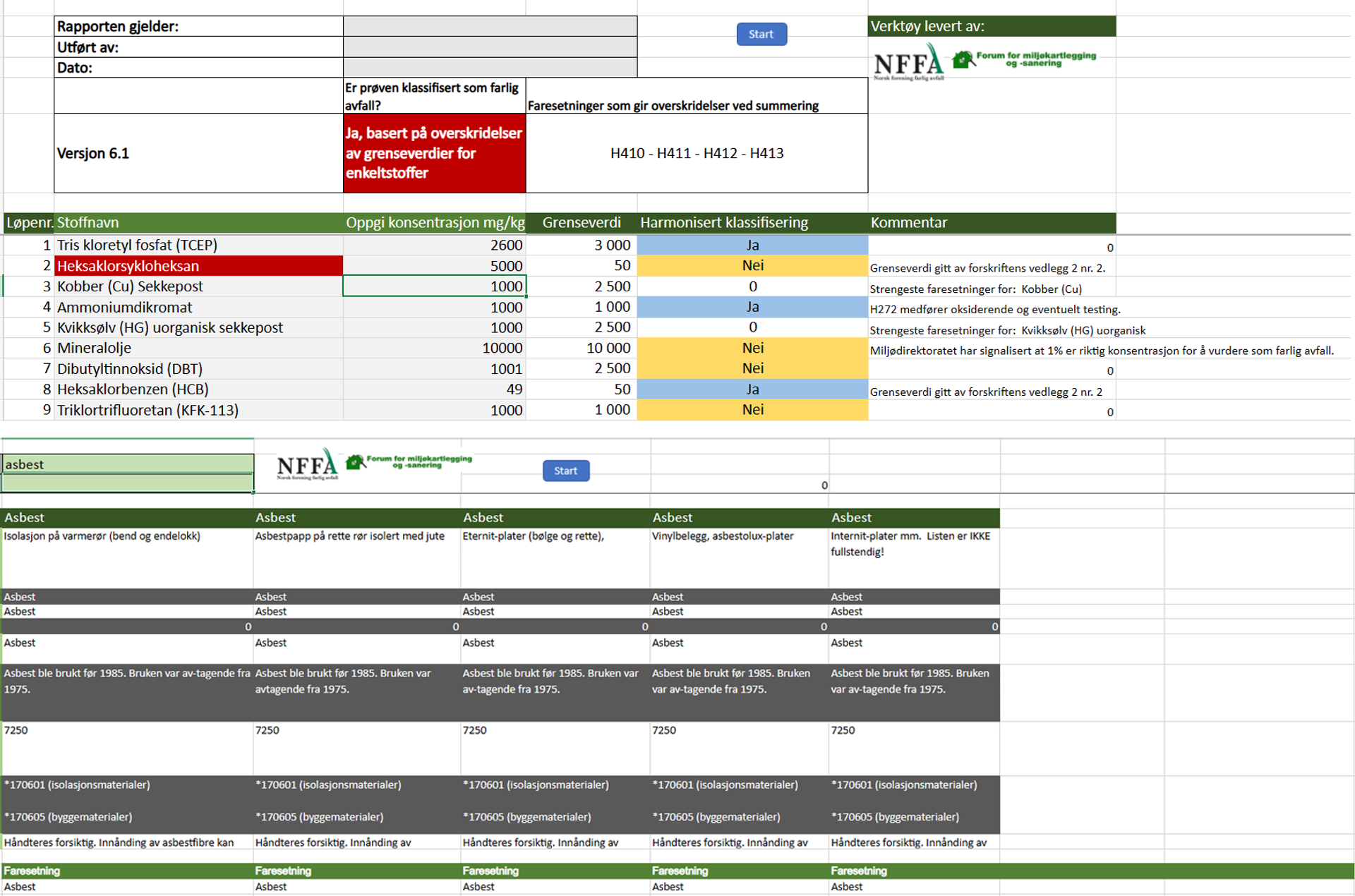The width and height of the screenshot is (1355, 896).
Task: Click the green house icon in the lower sheet
Action: pyautogui.click(x=355, y=463)
